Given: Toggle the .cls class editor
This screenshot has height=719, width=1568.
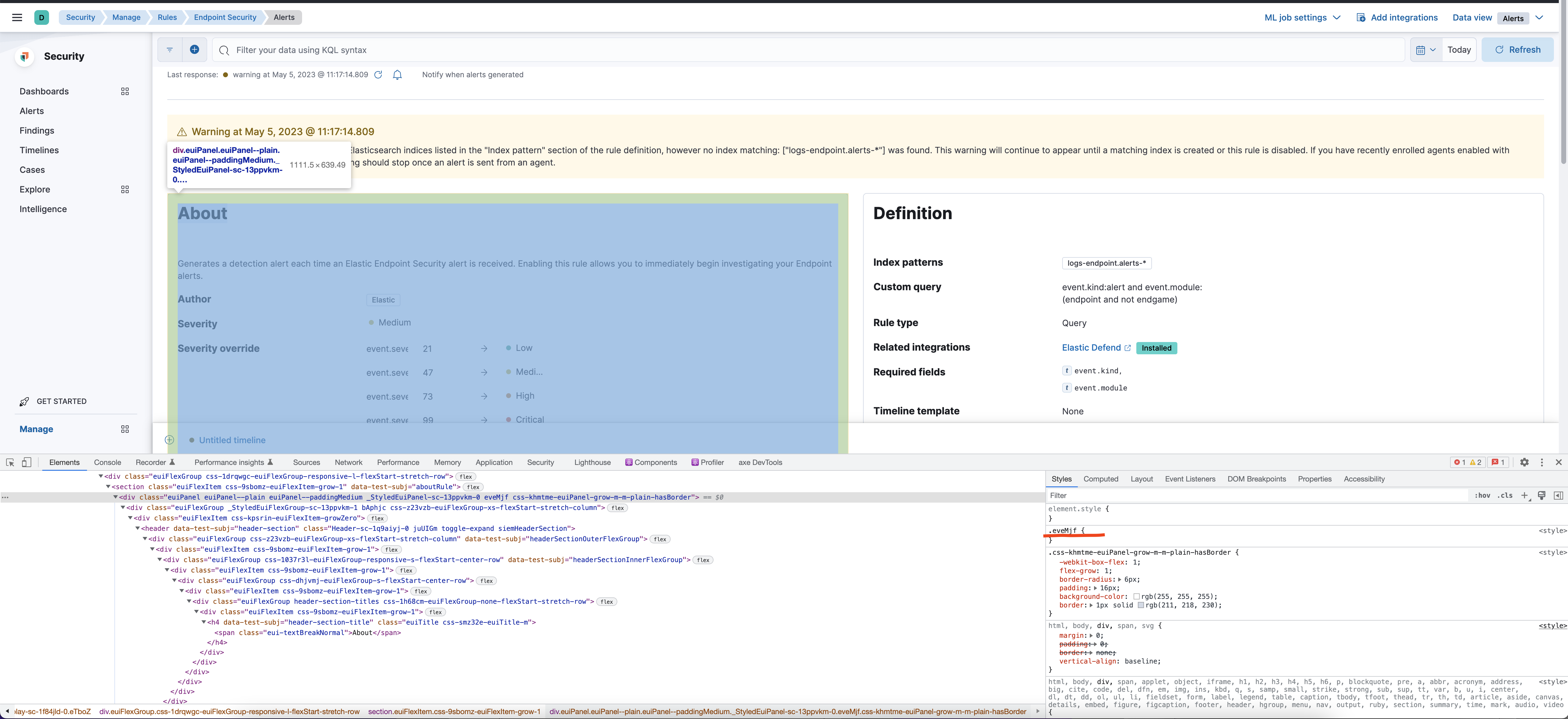Looking at the screenshot, I should point(1506,496).
